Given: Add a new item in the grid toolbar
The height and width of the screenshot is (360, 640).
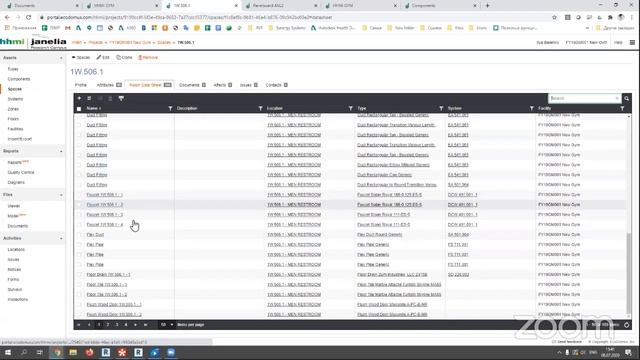Looking at the screenshot, I should pyautogui.click(x=79, y=98).
